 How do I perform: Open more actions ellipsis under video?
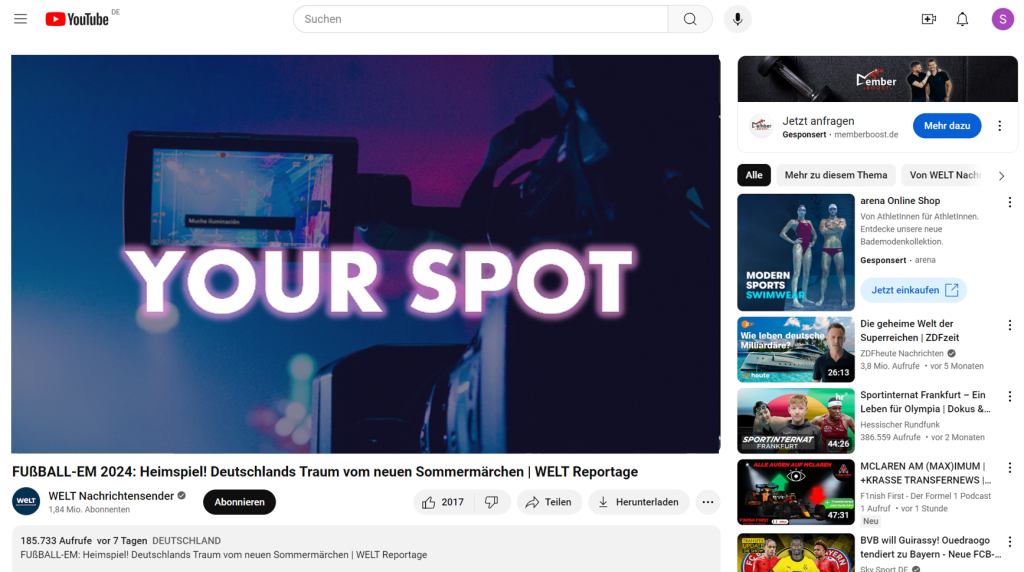707,502
